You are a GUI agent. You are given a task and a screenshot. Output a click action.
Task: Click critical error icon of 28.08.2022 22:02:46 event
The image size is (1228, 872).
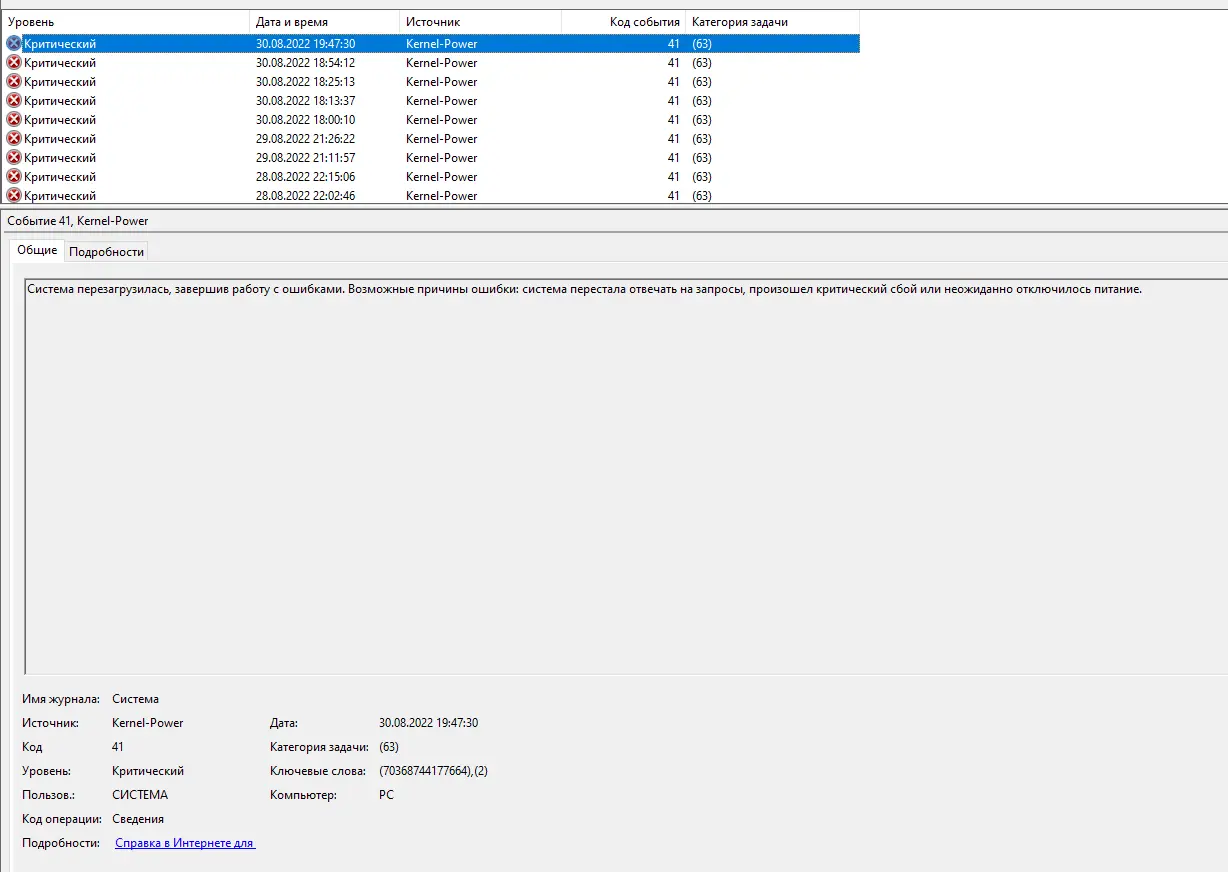pos(13,196)
